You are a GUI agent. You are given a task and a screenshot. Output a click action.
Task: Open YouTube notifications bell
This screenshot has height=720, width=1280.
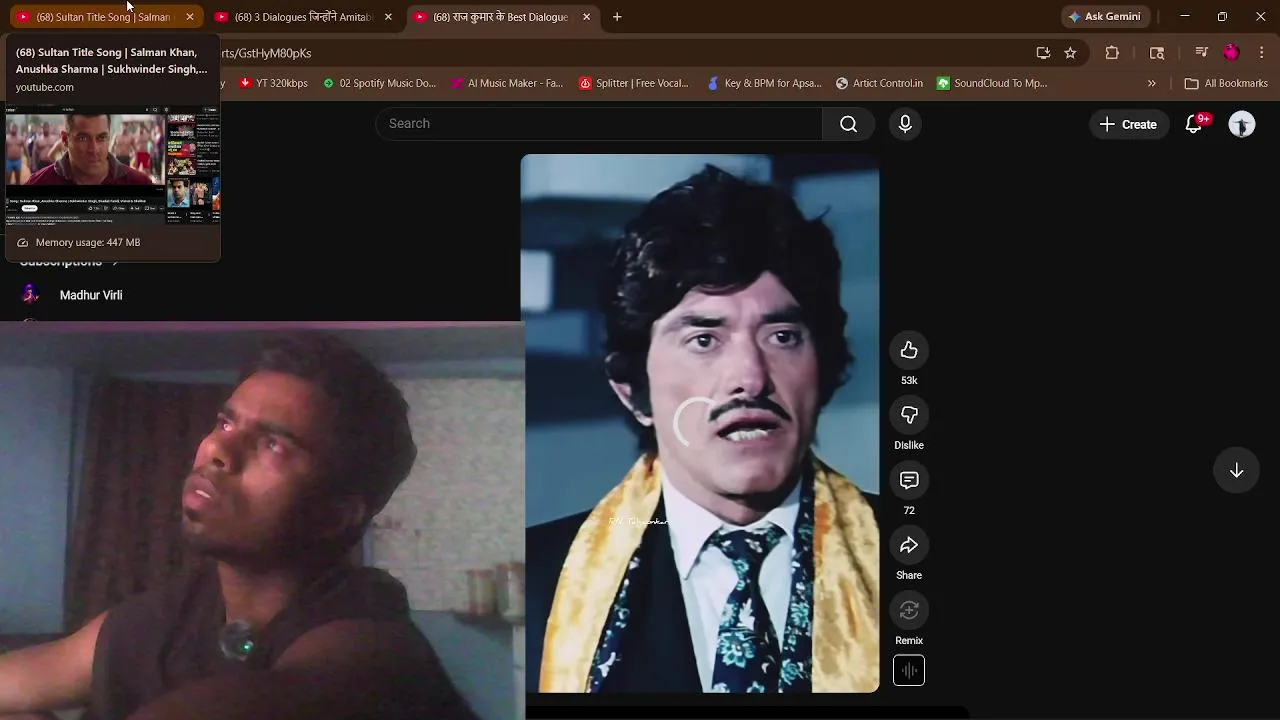(1194, 124)
